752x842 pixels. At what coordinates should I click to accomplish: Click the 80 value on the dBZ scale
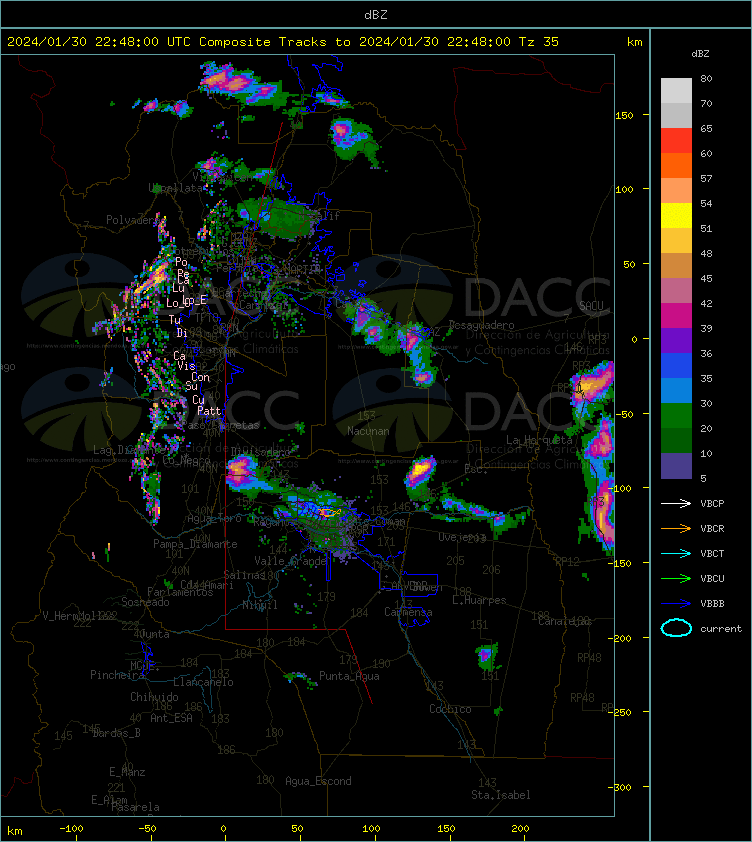pyautogui.click(x=706, y=78)
